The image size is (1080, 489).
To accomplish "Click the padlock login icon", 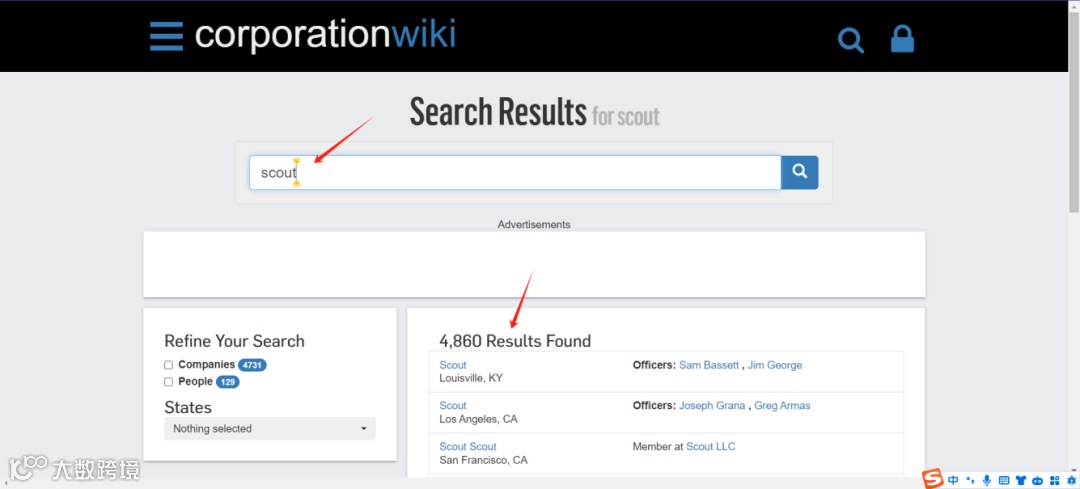I will click(x=902, y=39).
